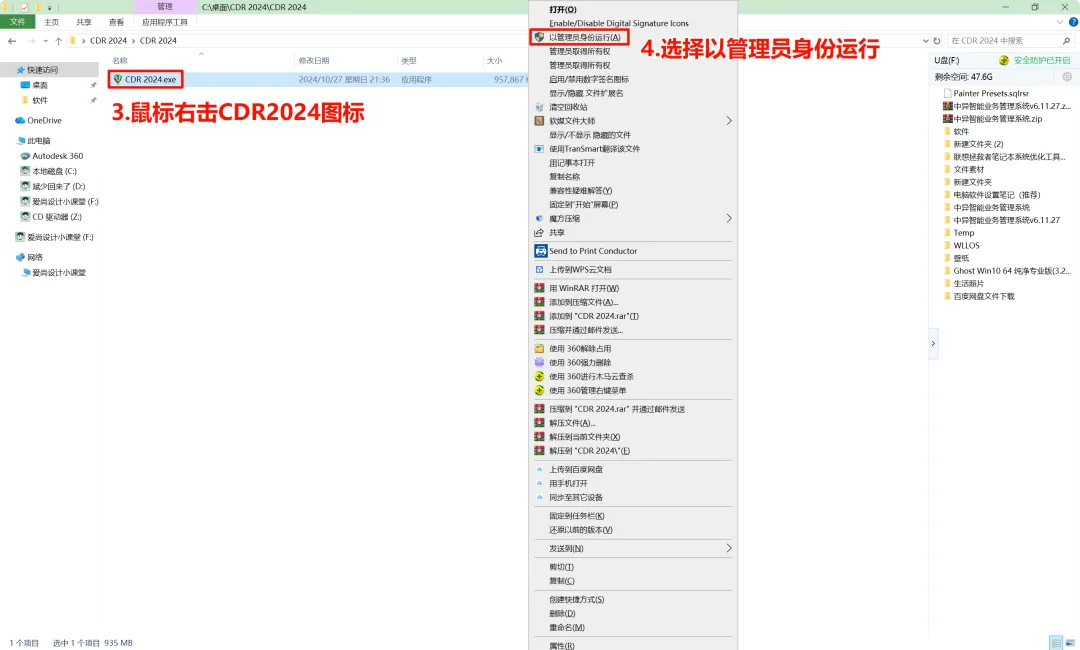
Task: Click the 360 安全防护已开启 shield icon
Action: pos(1004,61)
